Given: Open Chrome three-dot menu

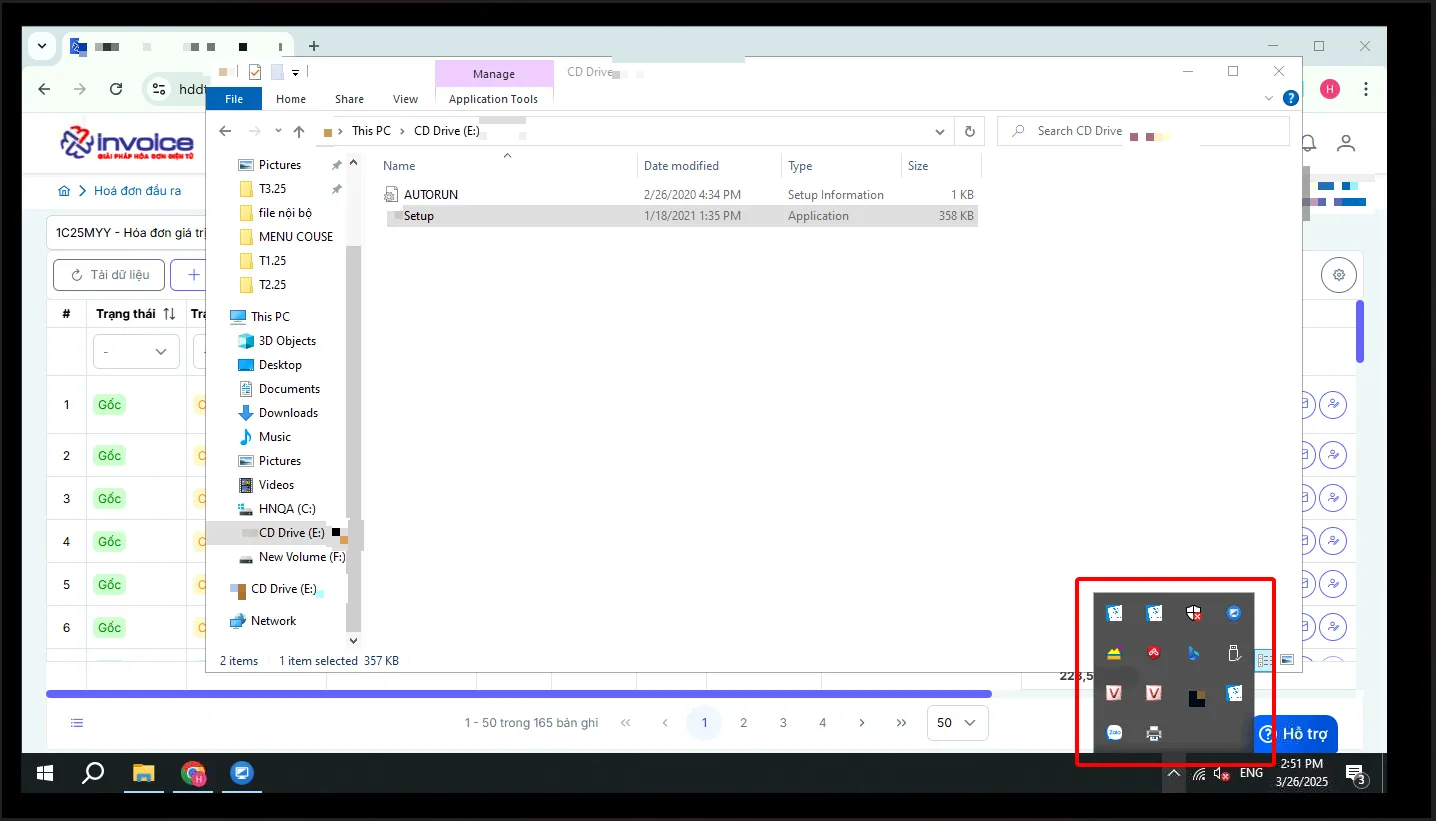Looking at the screenshot, I should [1366, 89].
